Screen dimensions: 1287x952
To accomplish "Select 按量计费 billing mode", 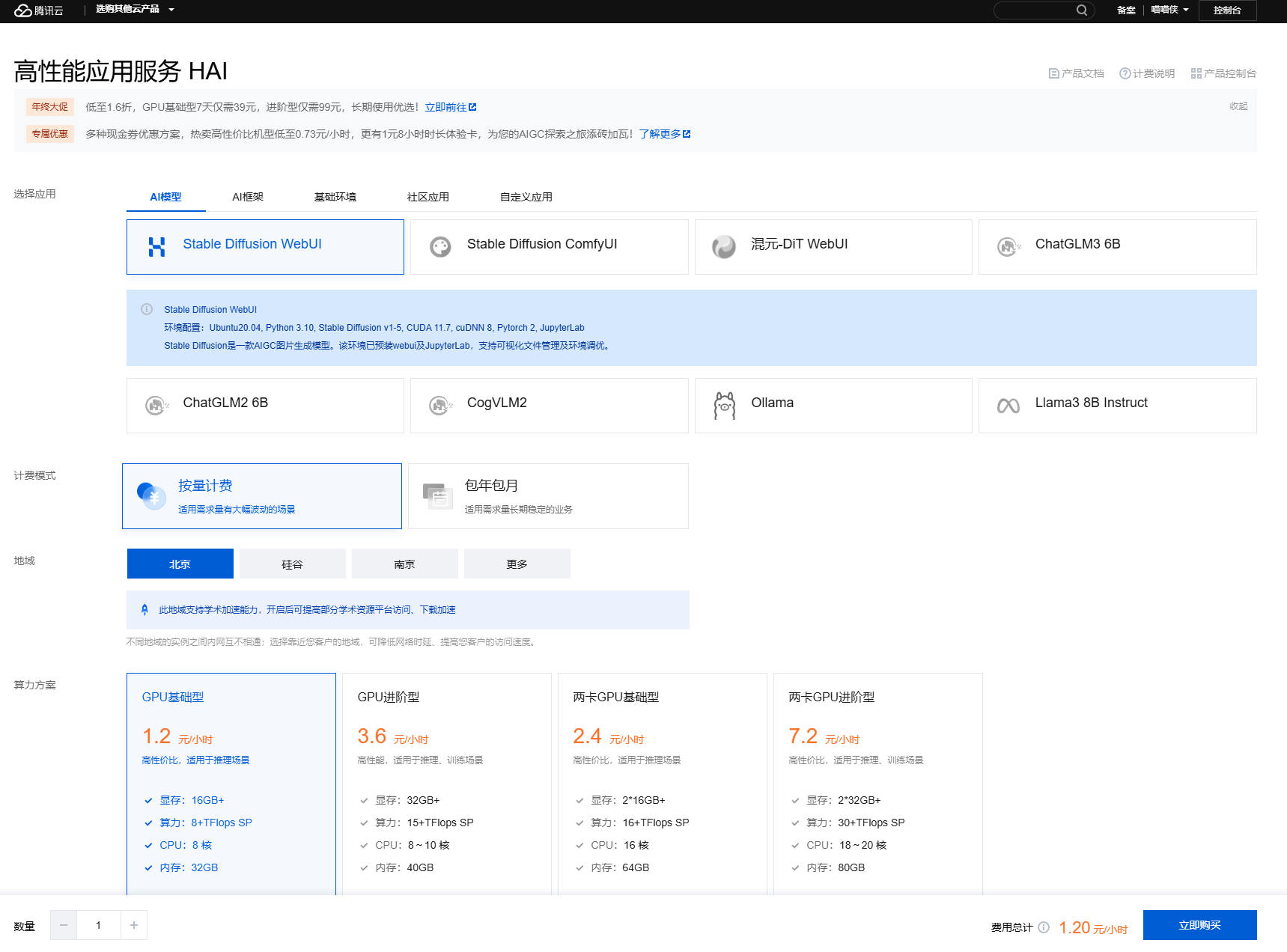I will [x=262, y=496].
